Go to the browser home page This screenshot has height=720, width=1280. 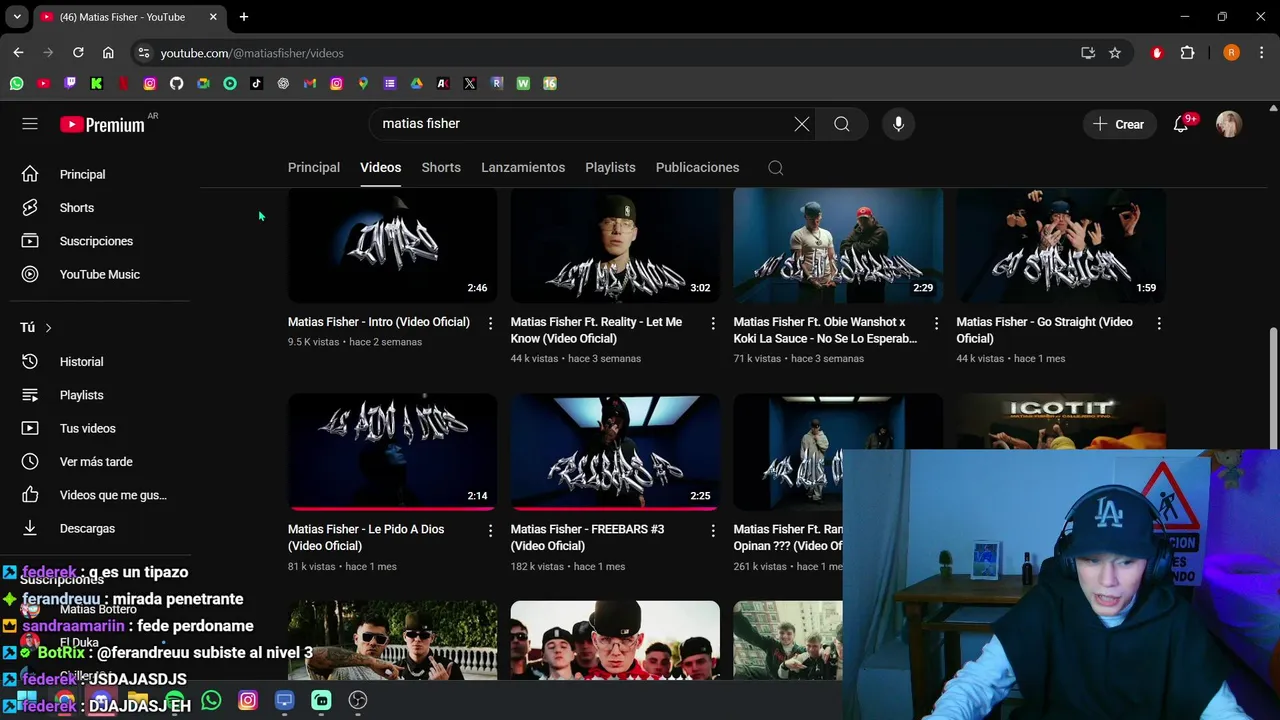coord(108,53)
